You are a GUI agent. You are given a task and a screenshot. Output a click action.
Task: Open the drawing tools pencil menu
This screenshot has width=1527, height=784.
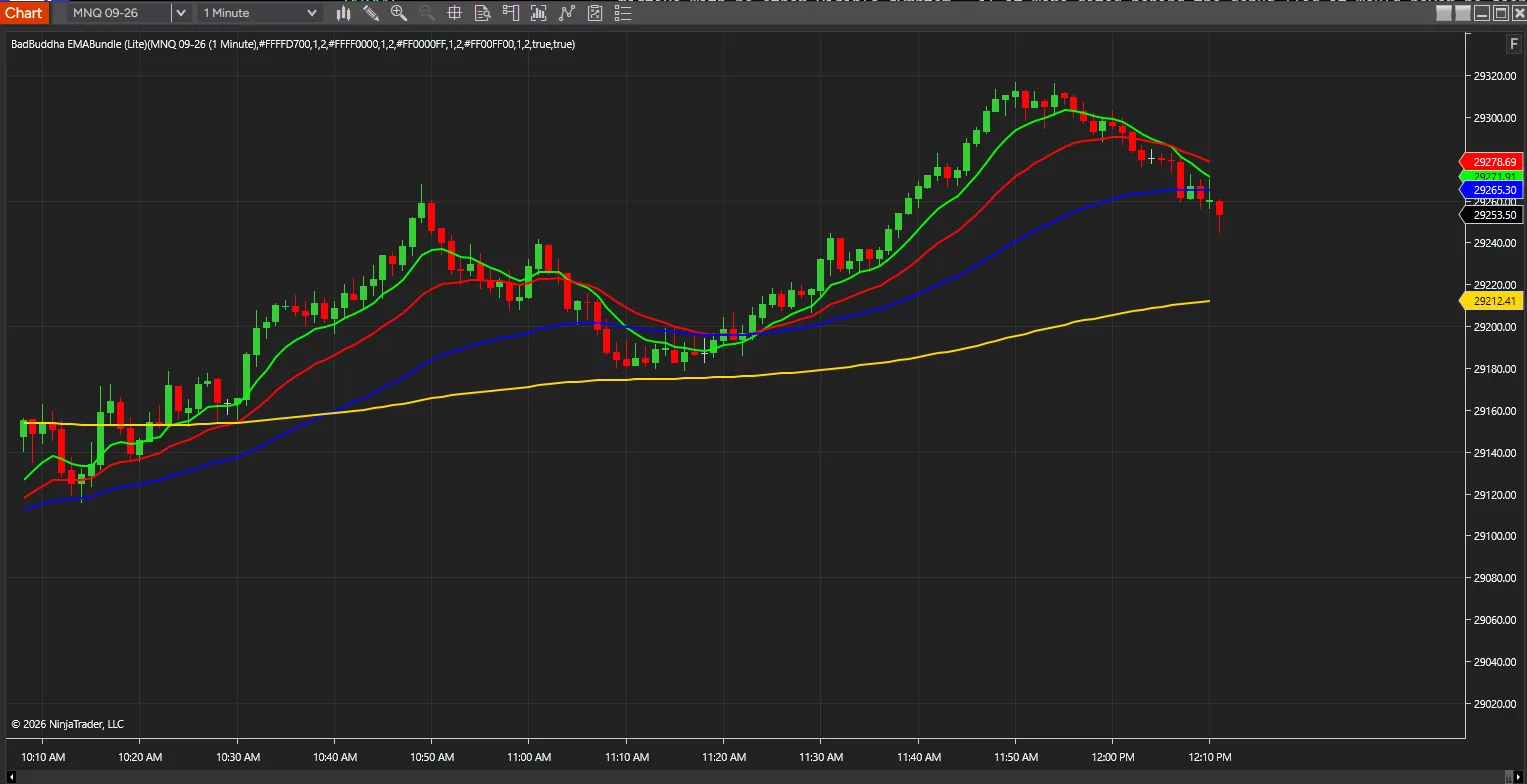[x=371, y=13]
